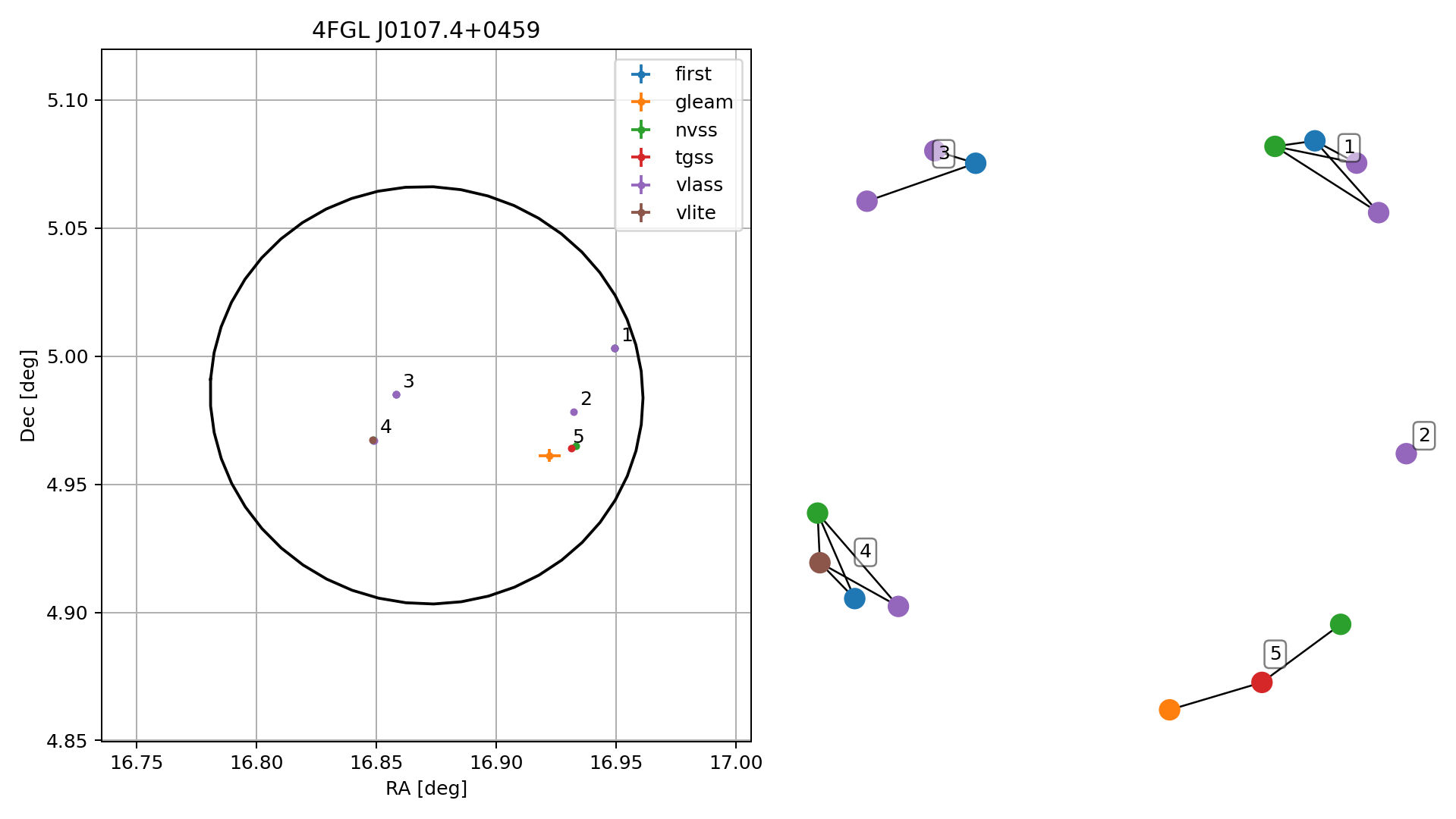Click the blue node in graph cluster 4

pyautogui.click(x=854, y=599)
